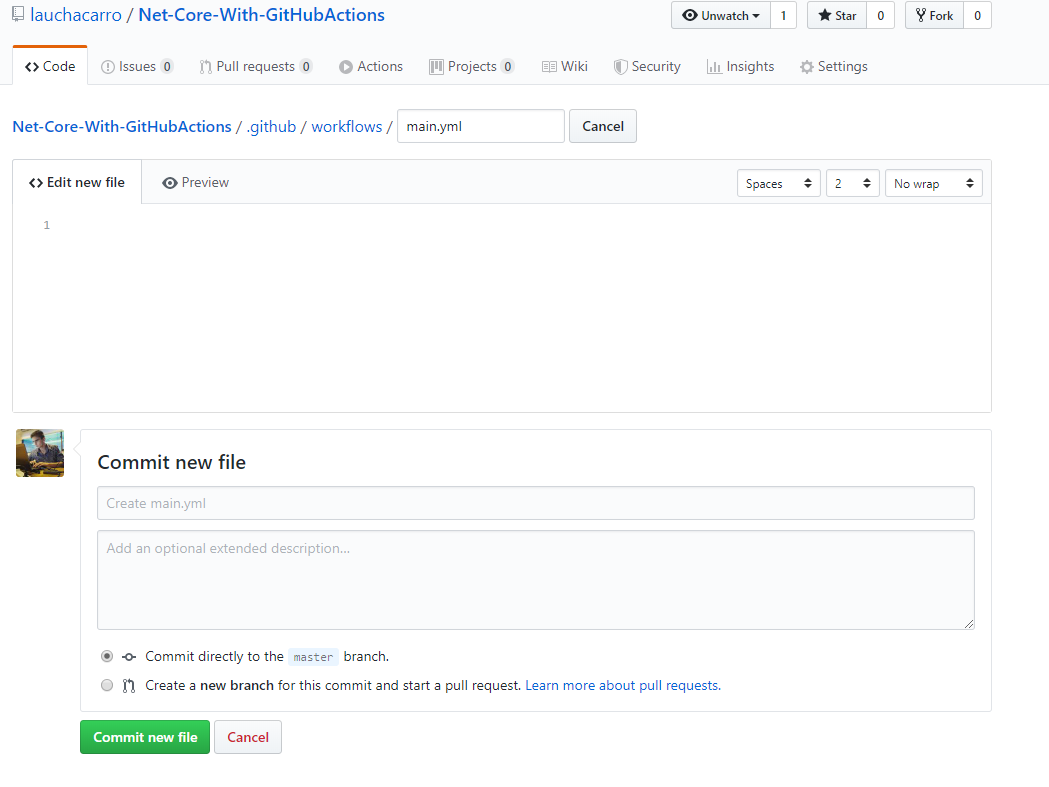
Task: Open the watchers count next to Unwatch
Action: 783,15
